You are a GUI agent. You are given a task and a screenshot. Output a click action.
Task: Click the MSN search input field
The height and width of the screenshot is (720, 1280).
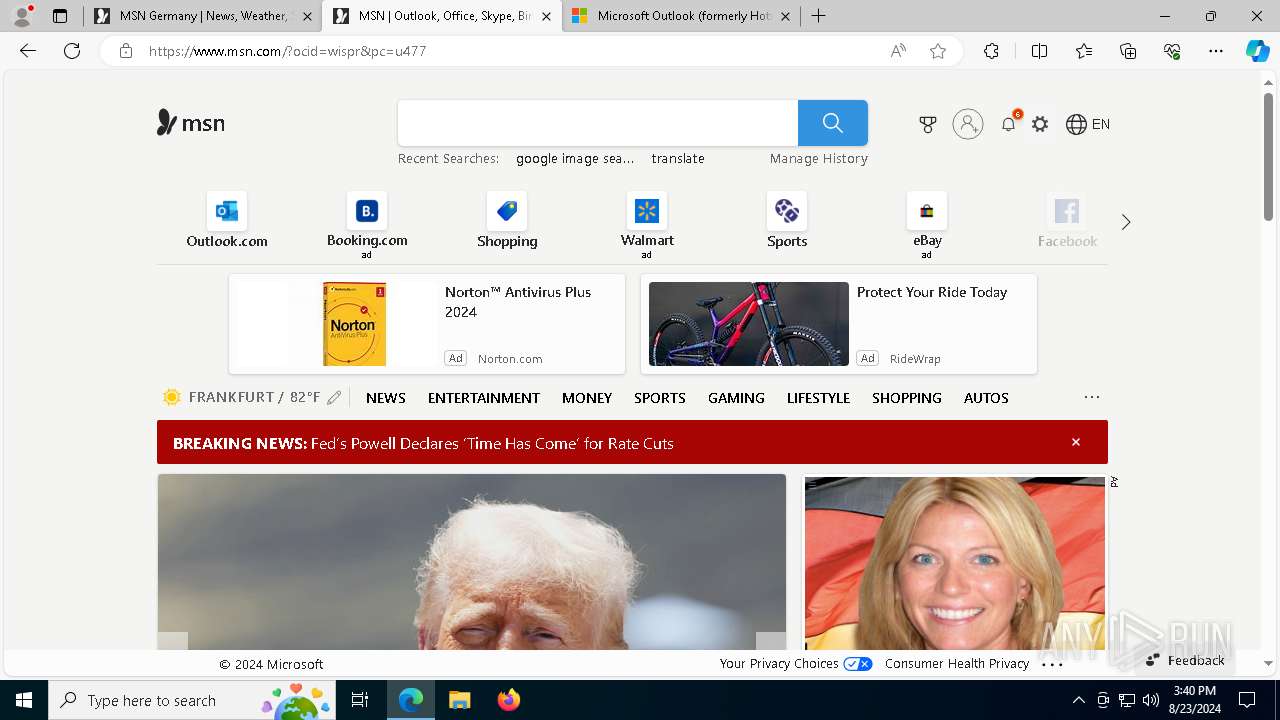[x=598, y=123]
